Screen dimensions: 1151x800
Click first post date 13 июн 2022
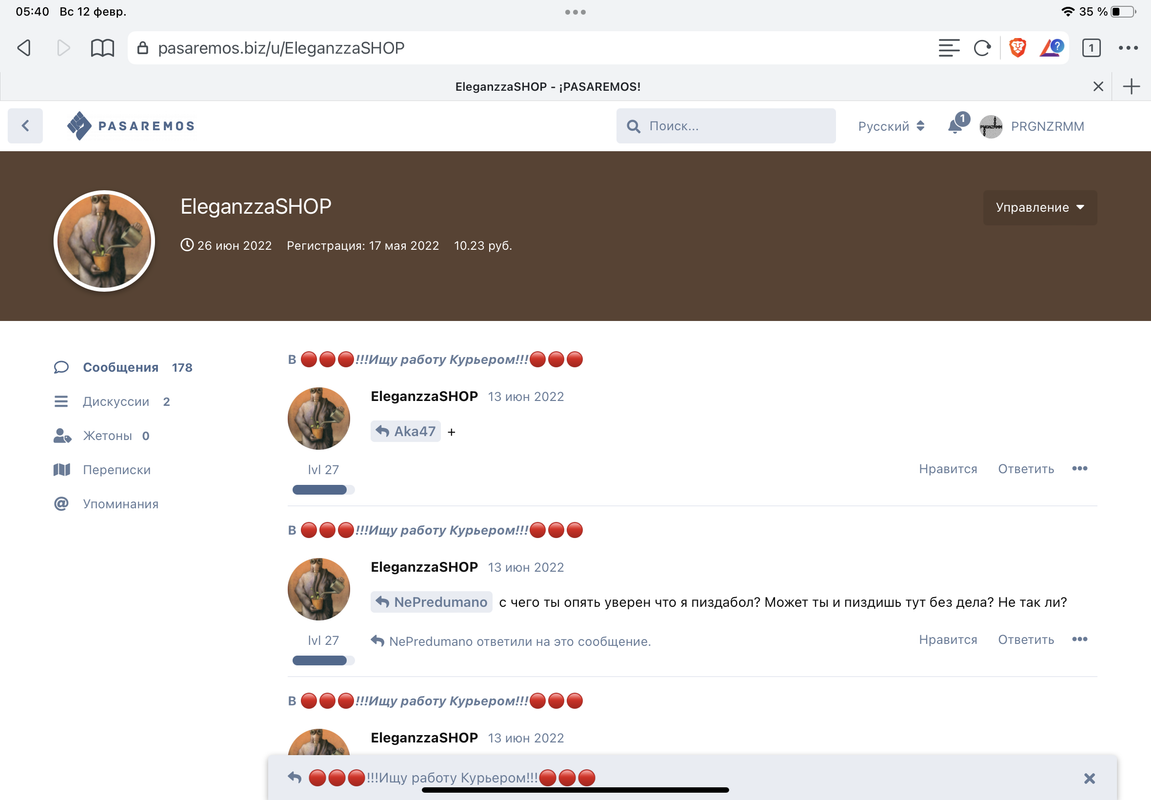pos(526,397)
